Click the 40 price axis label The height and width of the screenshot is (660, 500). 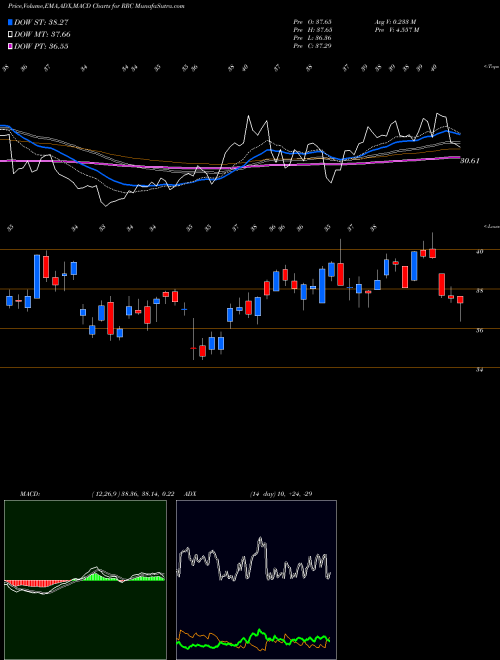point(479,252)
